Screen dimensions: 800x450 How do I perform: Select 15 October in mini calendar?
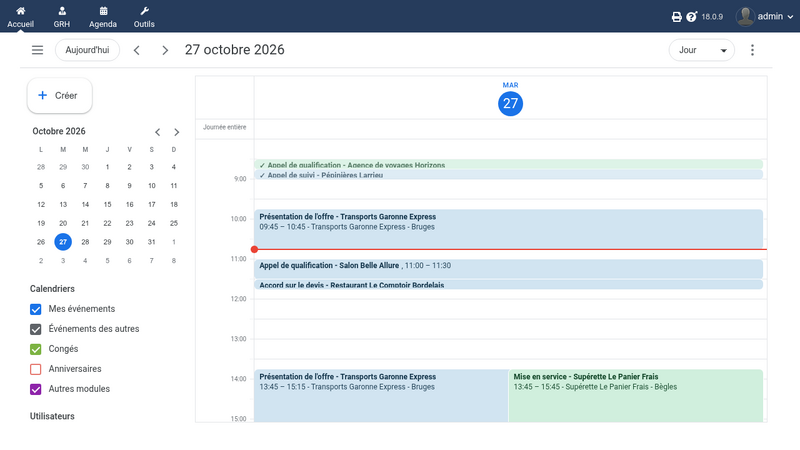click(107, 205)
